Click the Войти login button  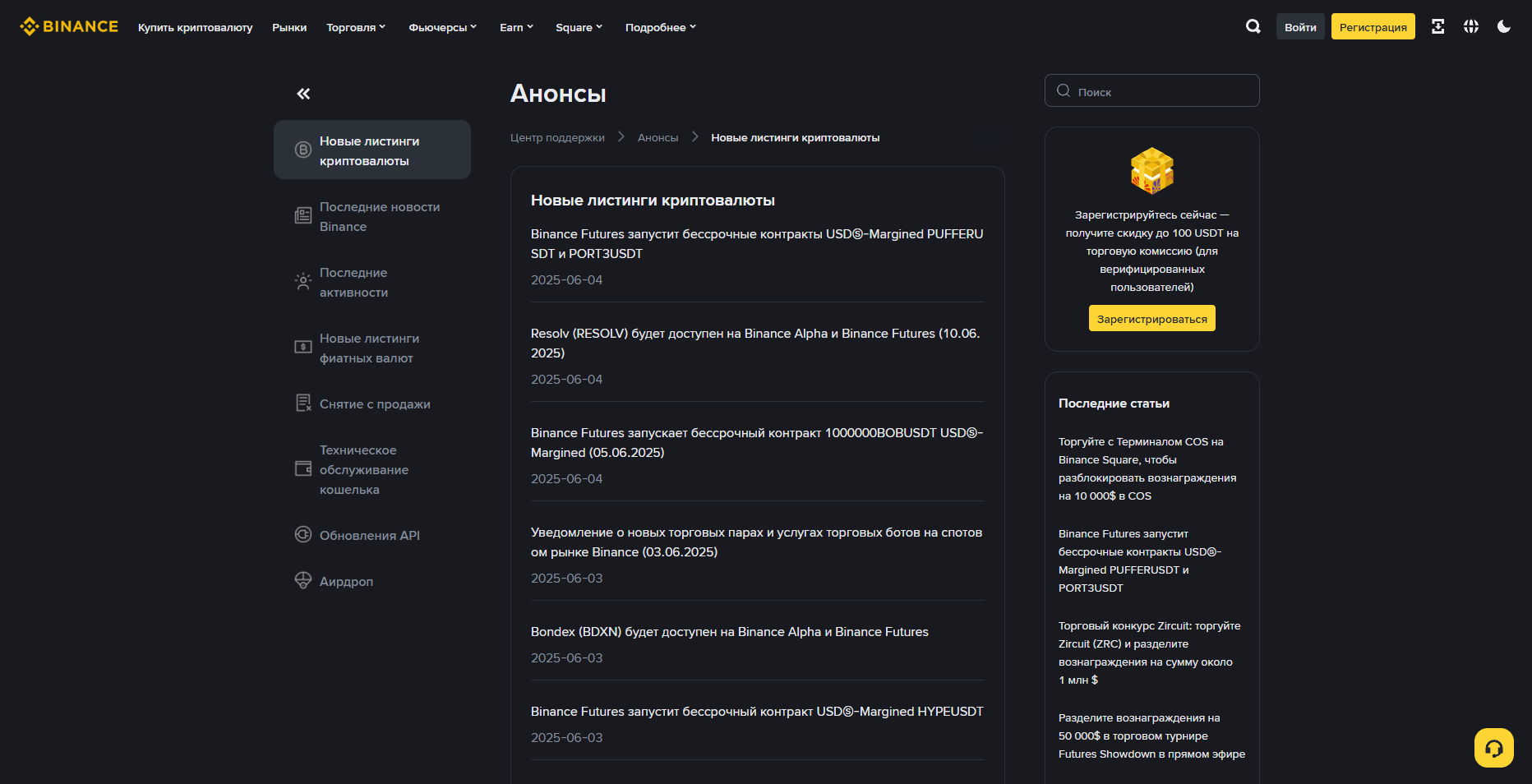[1300, 26]
